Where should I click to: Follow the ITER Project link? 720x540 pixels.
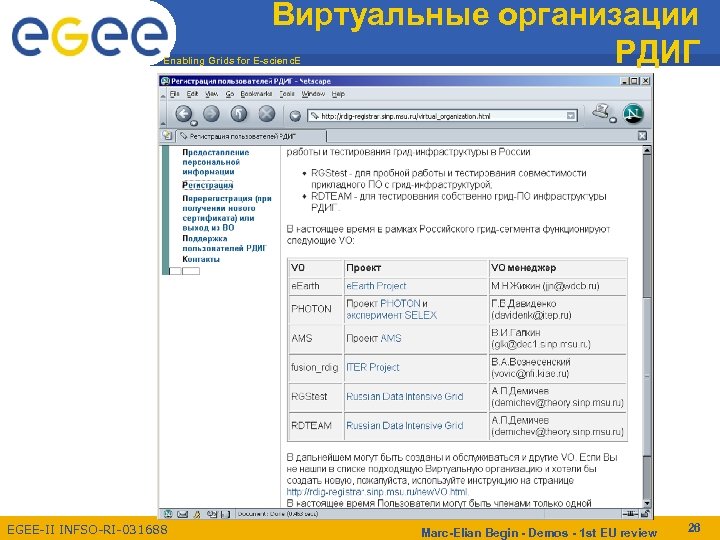[x=372, y=367]
